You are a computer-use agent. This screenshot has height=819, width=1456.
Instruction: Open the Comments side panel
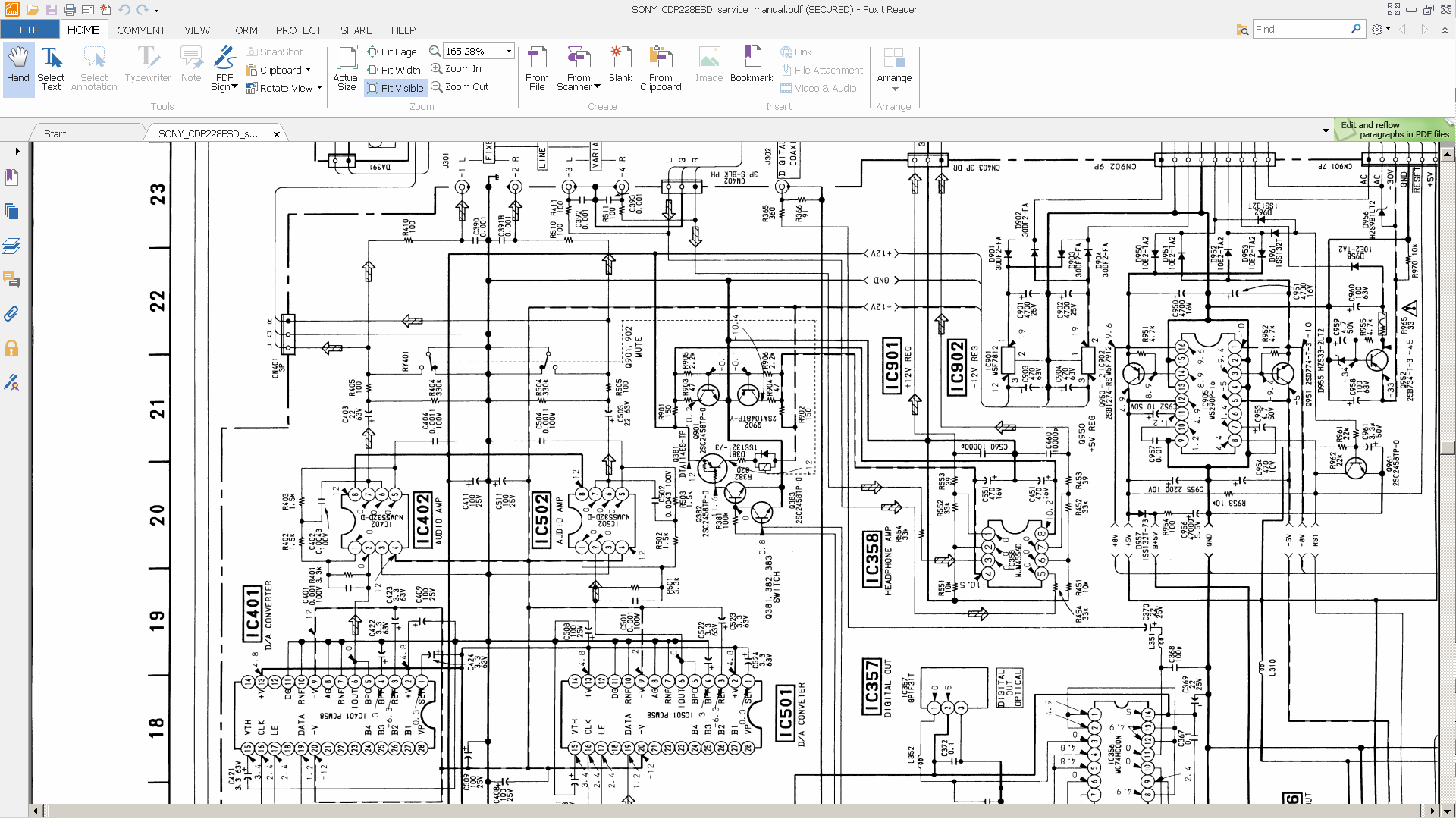(x=11, y=280)
